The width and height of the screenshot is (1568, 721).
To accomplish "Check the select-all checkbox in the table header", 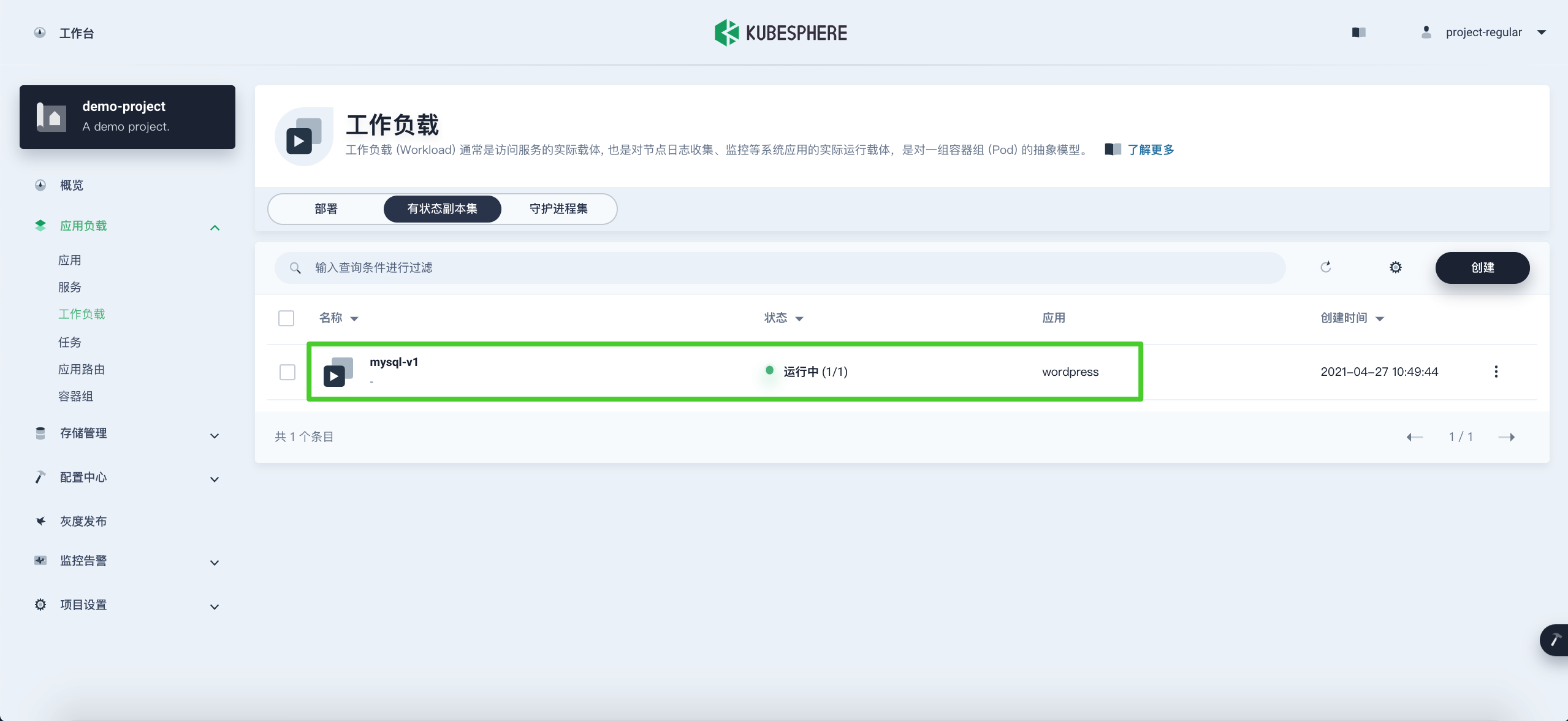I will coord(286,318).
